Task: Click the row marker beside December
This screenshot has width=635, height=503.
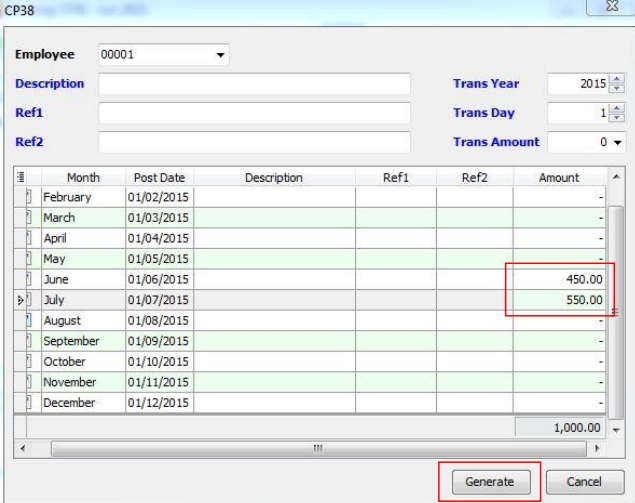Action: point(29,403)
